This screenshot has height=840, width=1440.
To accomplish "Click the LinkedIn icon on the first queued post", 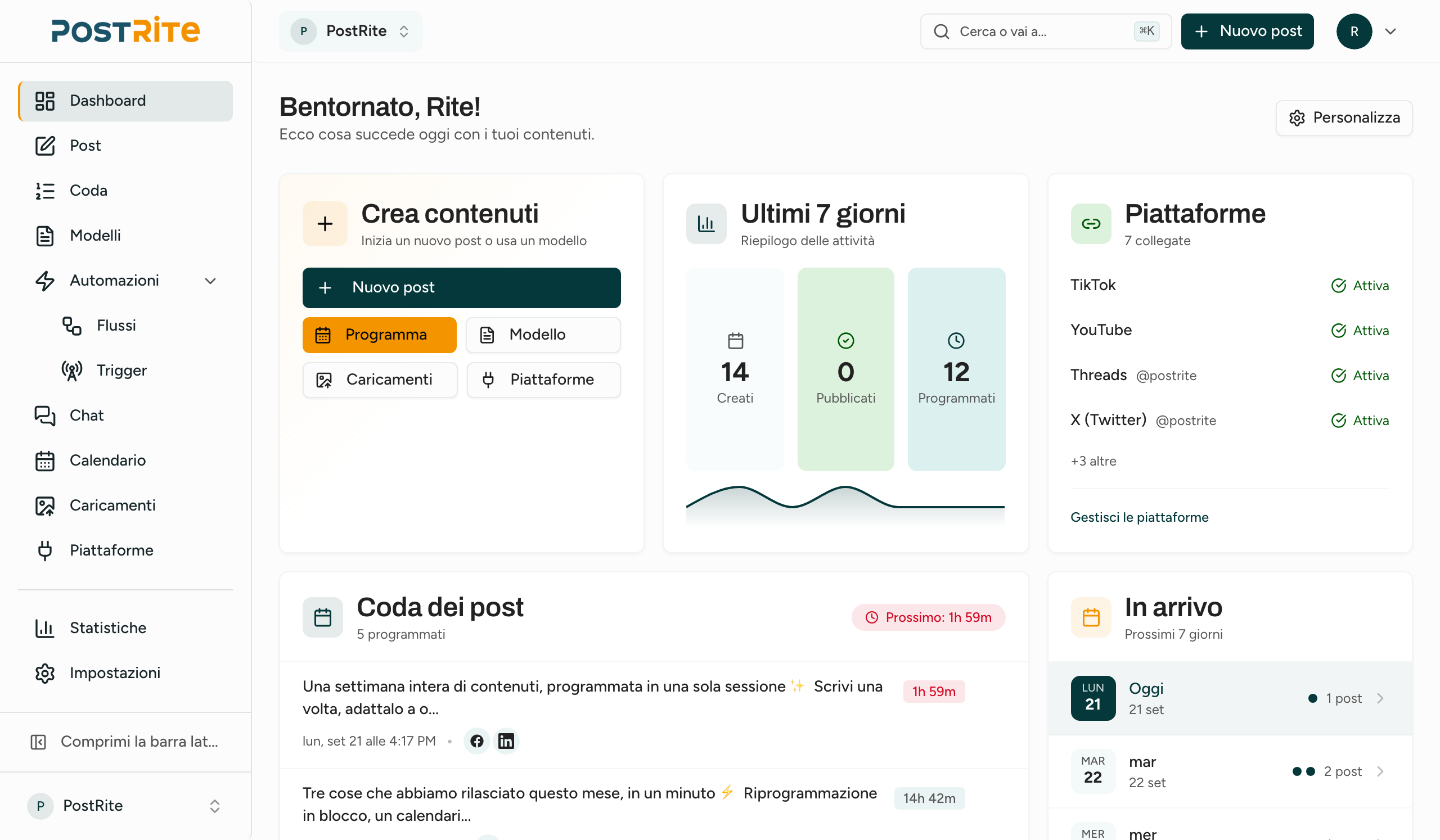I will (506, 742).
